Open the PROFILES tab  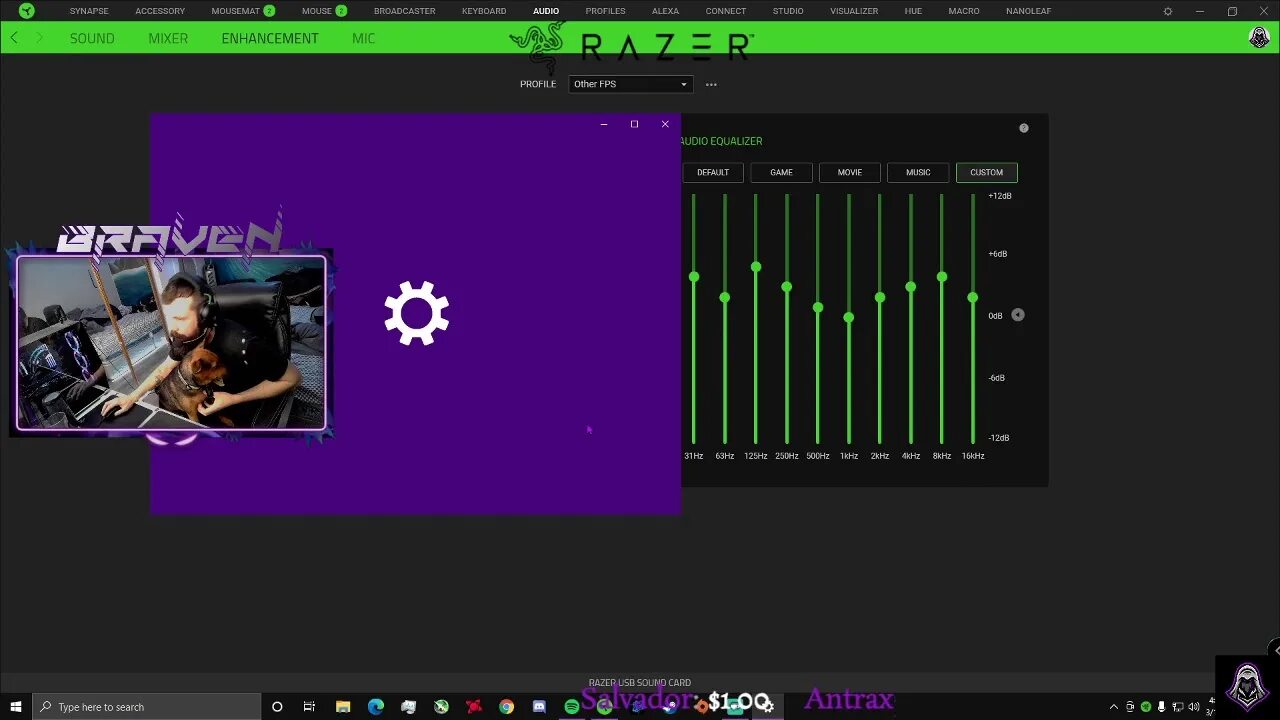click(605, 11)
